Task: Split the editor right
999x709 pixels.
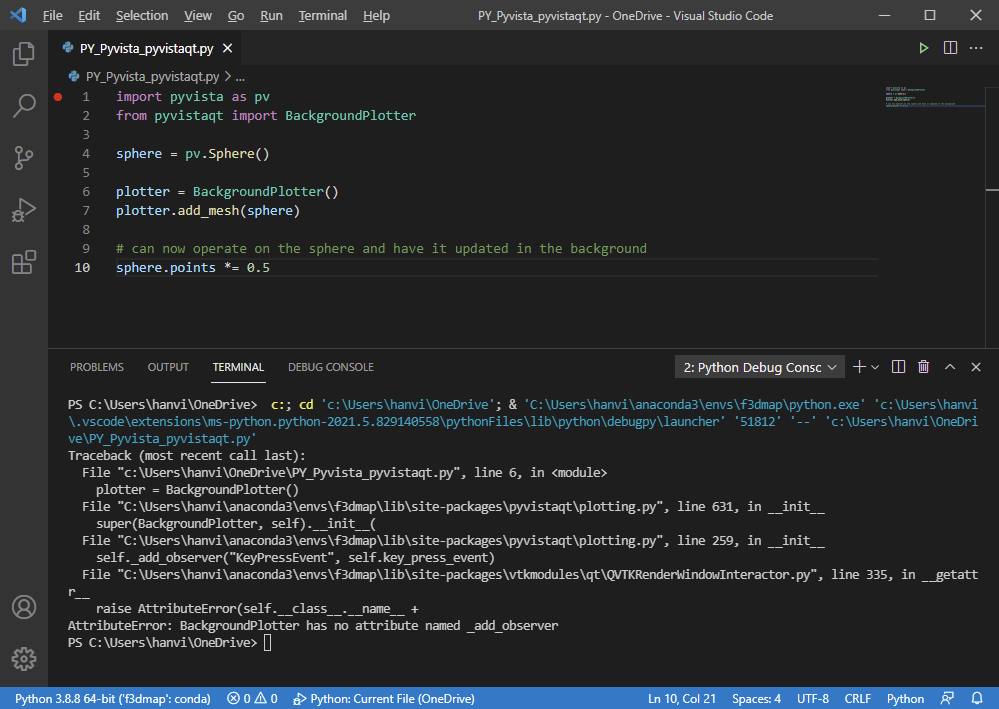Action: pyautogui.click(x=950, y=48)
